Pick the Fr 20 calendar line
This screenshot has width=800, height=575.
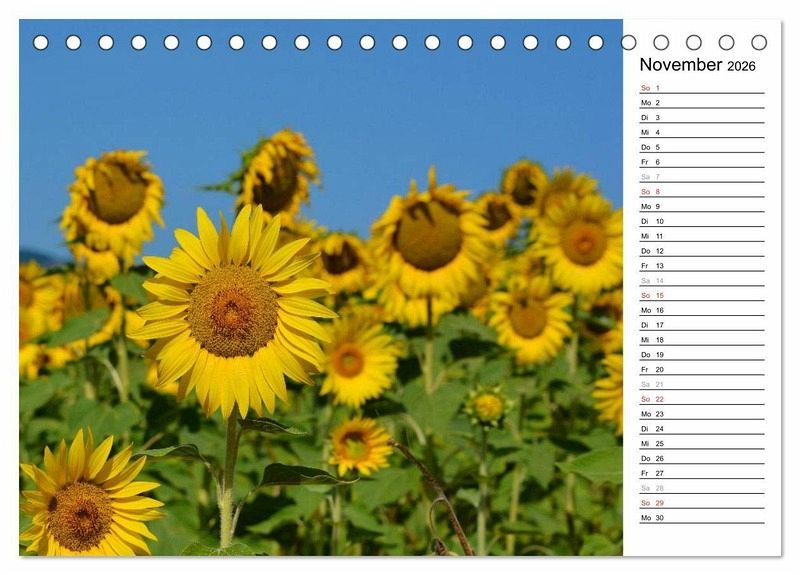tap(700, 369)
